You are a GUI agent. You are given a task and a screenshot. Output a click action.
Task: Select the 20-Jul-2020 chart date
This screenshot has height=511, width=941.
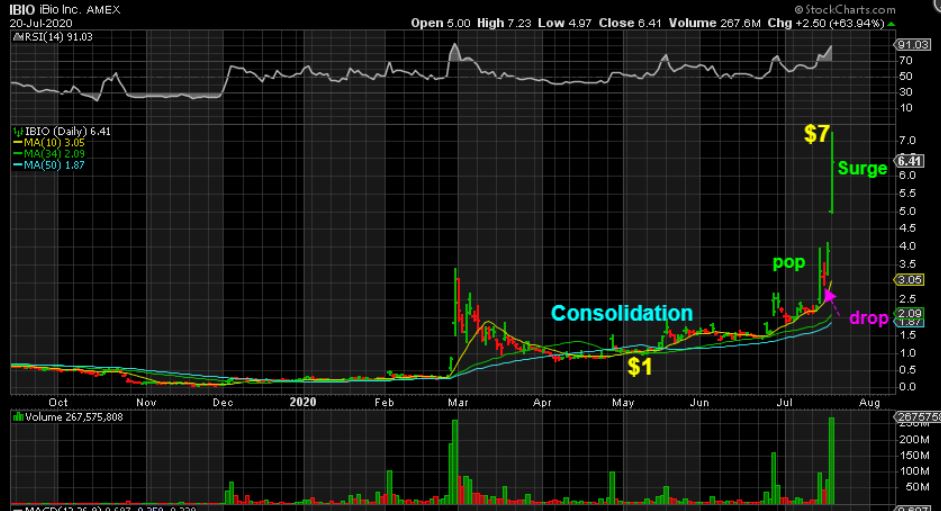[x=41, y=23]
